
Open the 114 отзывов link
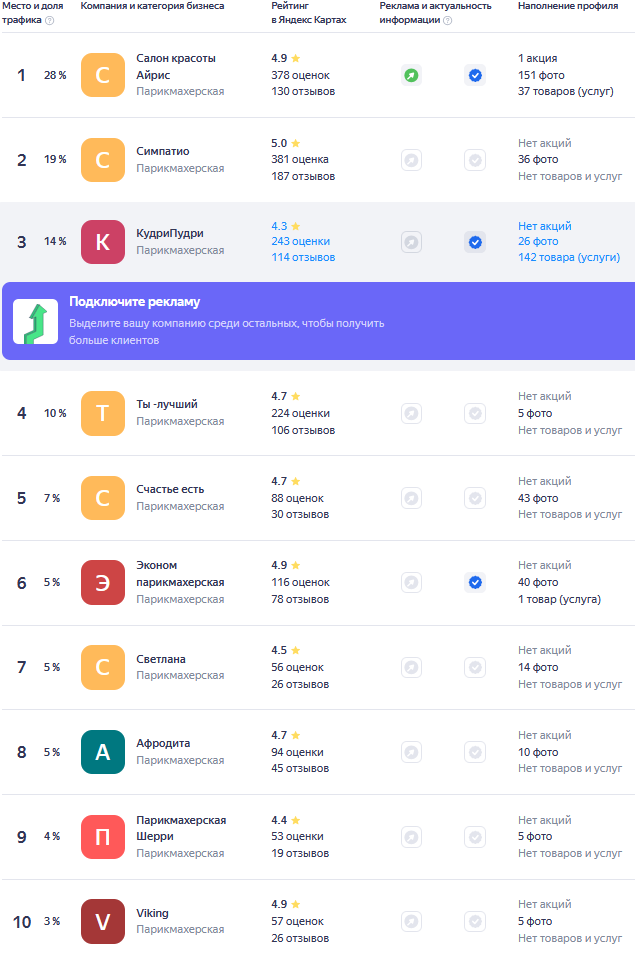[x=303, y=257]
